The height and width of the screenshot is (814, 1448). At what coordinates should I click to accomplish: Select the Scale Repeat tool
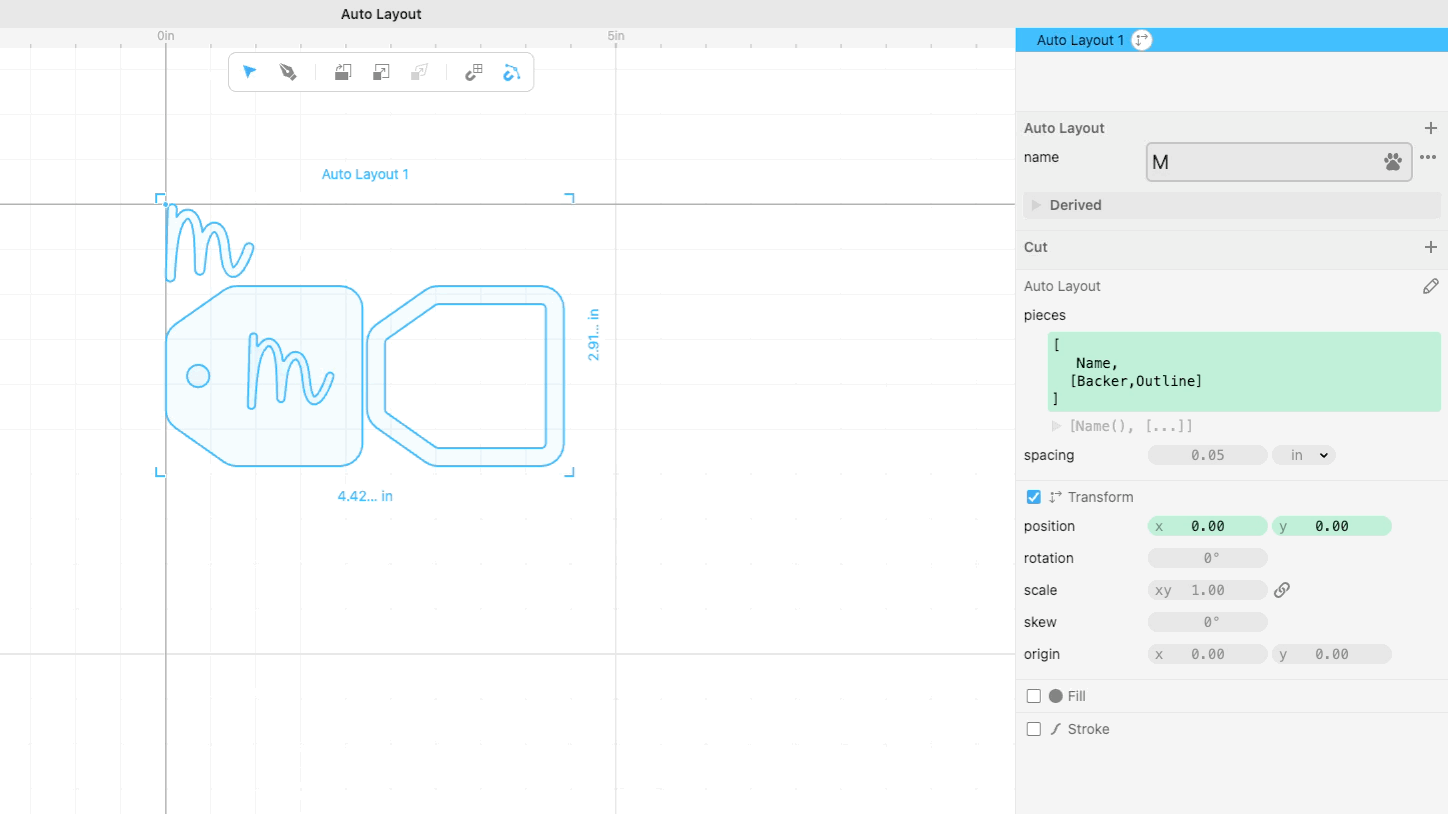[x=381, y=71]
